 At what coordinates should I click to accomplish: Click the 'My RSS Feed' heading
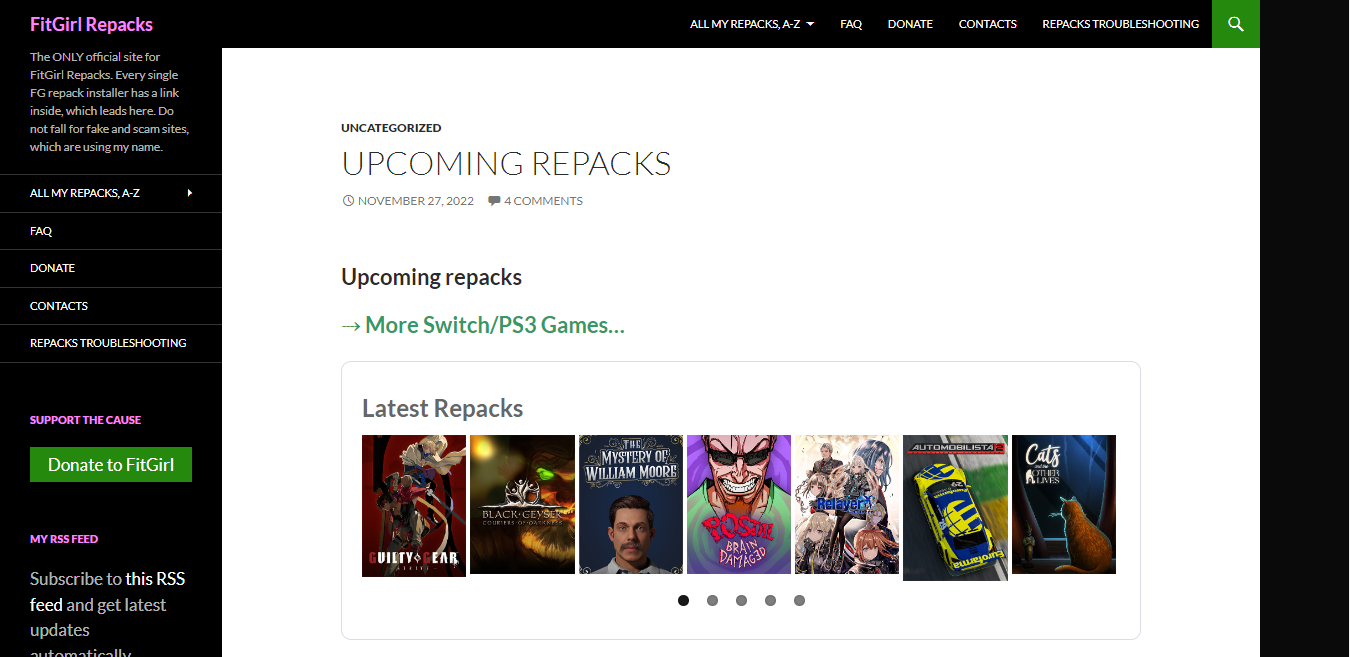tap(64, 539)
